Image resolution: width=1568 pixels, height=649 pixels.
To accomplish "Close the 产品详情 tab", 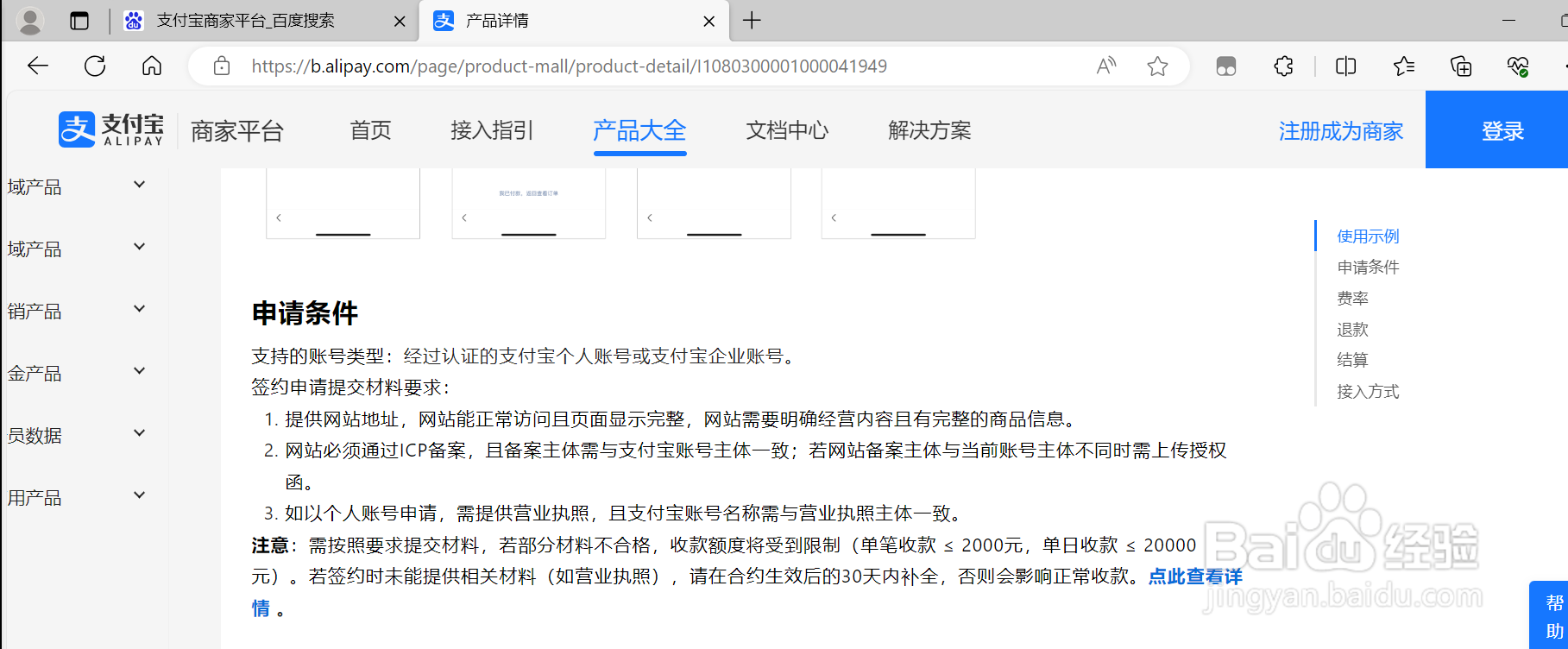I will point(709,22).
